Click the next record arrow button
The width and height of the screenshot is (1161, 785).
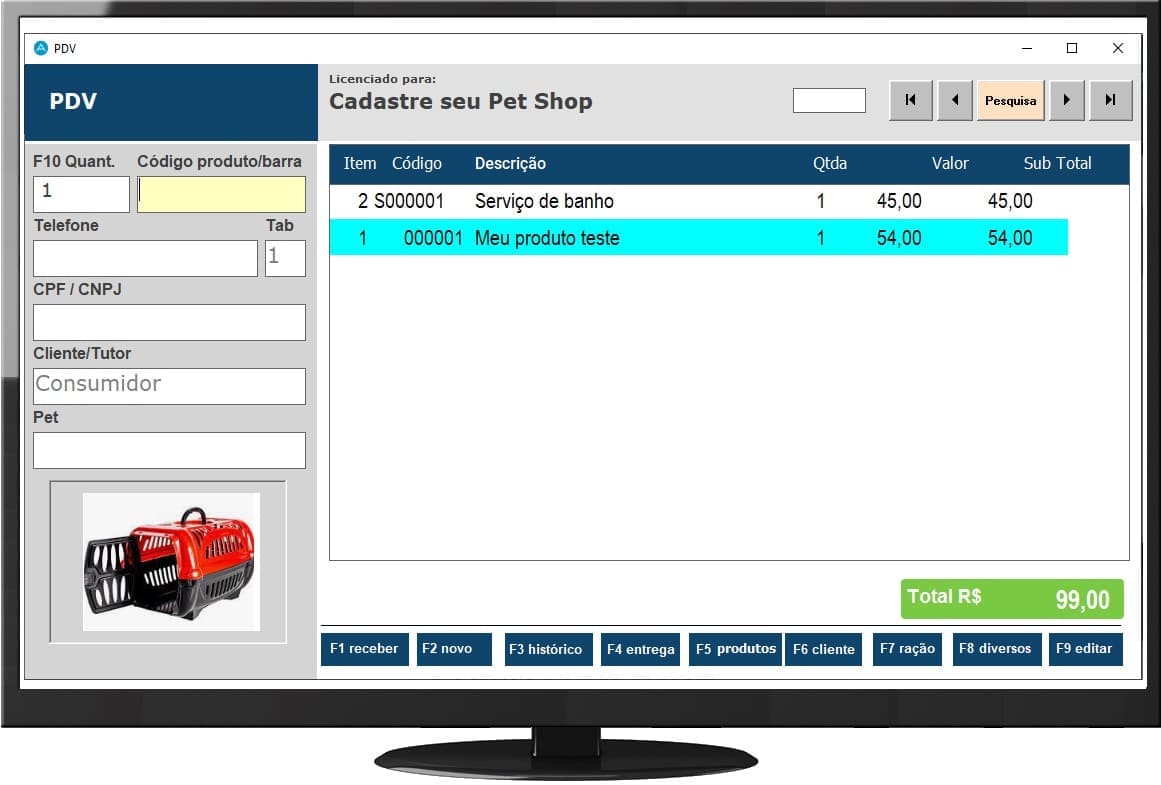(1066, 101)
